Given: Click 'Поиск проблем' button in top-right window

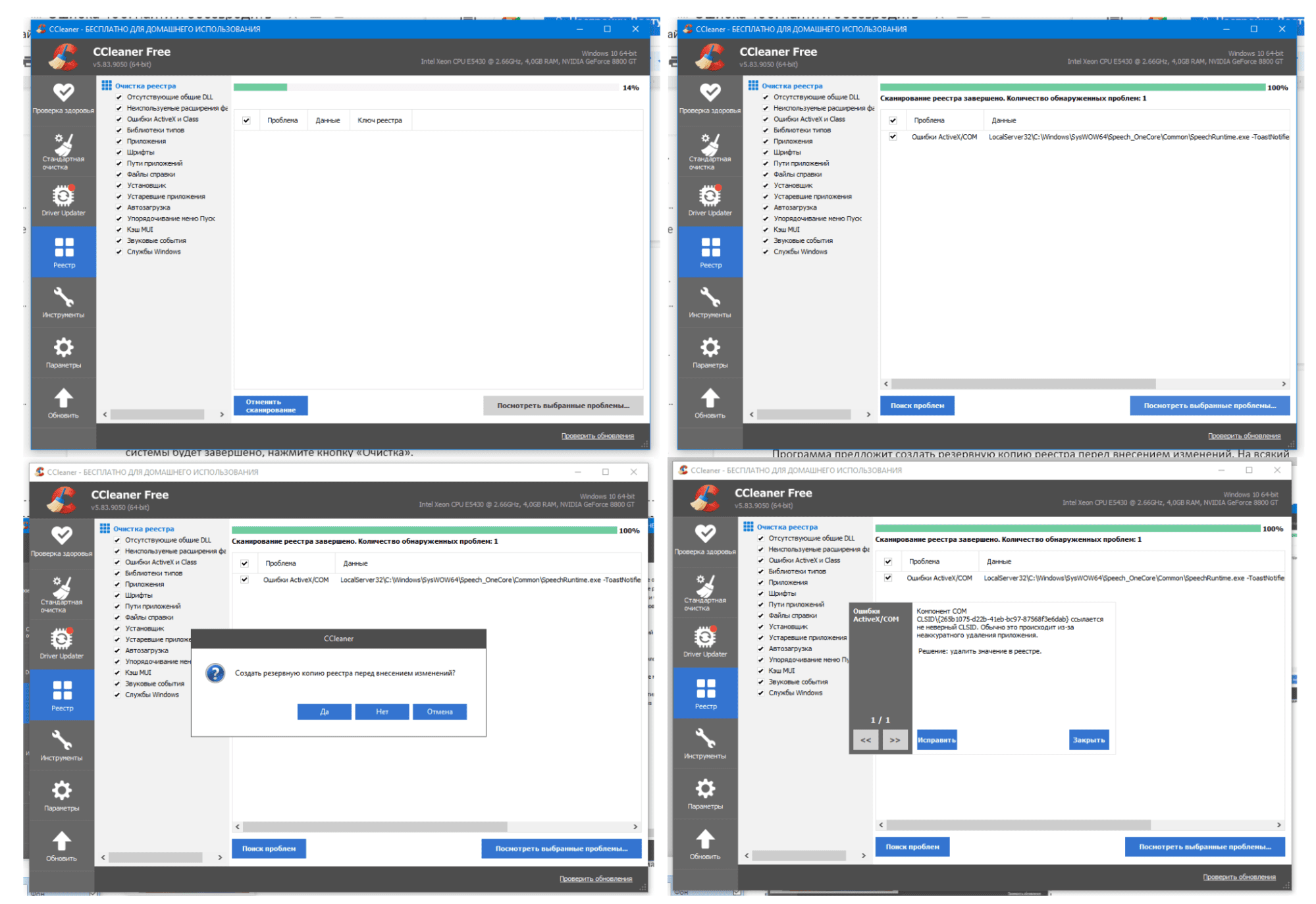Looking at the screenshot, I should pos(917,406).
